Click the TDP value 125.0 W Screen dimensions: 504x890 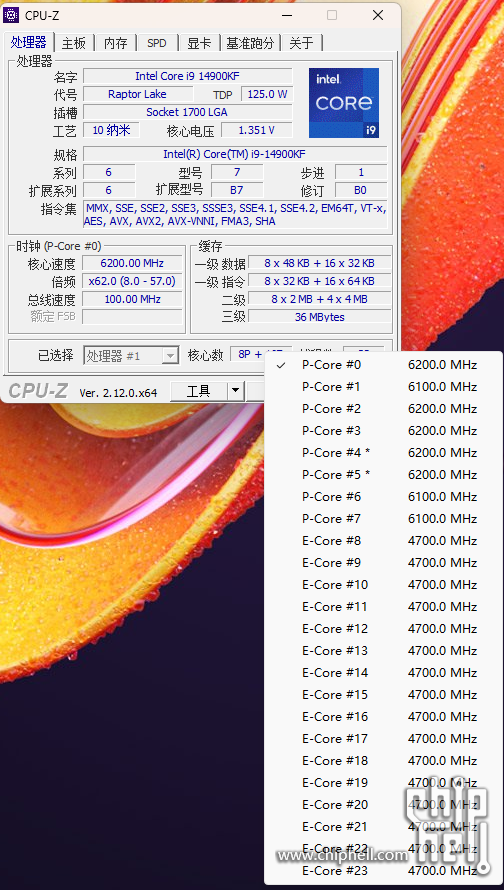click(x=267, y=94)
